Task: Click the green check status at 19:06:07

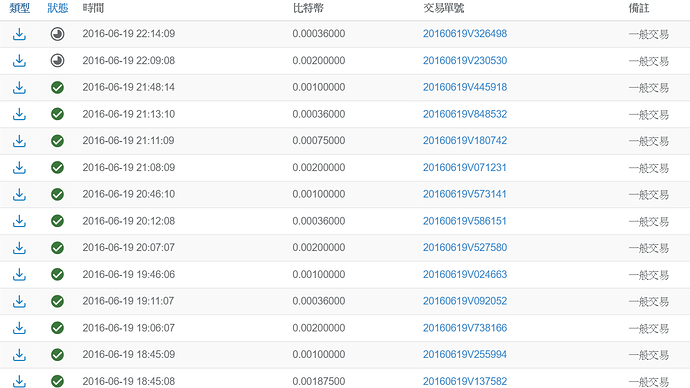Action: (x=57, y=328)
